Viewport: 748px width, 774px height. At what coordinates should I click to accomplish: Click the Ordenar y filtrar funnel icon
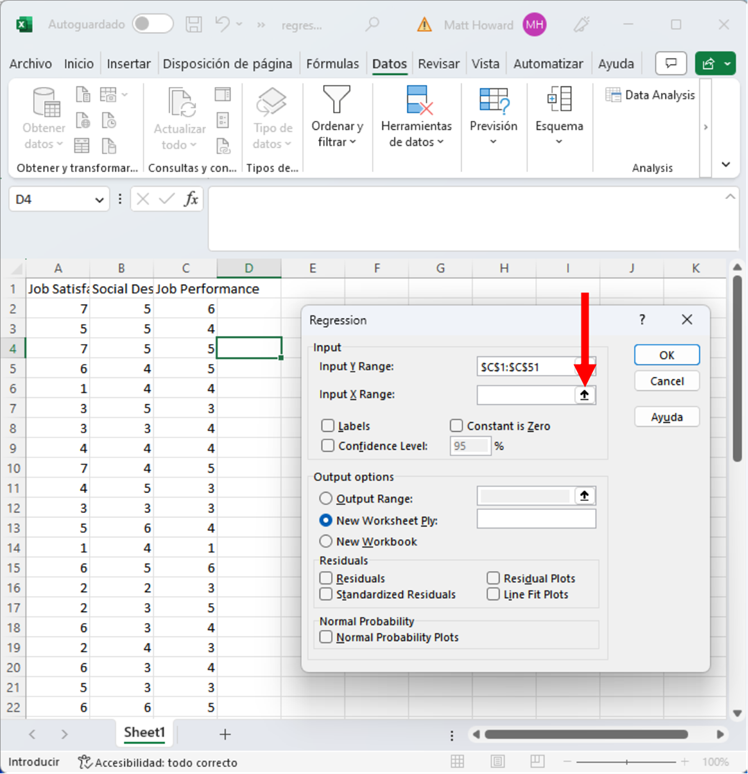[337, 100]
